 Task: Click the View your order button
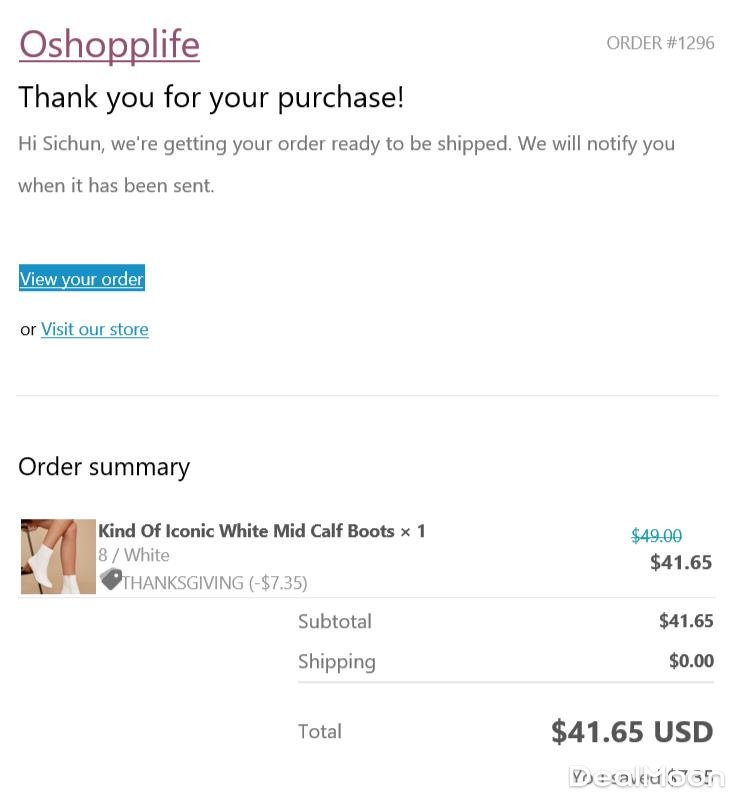coord(82,279)
